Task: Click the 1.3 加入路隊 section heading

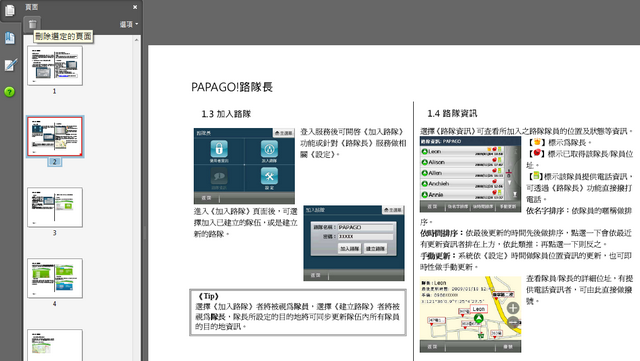Action: [226, 114]
